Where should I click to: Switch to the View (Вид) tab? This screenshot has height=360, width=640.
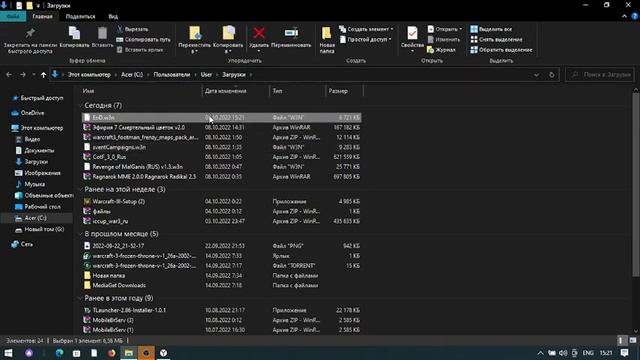point(113,16)
